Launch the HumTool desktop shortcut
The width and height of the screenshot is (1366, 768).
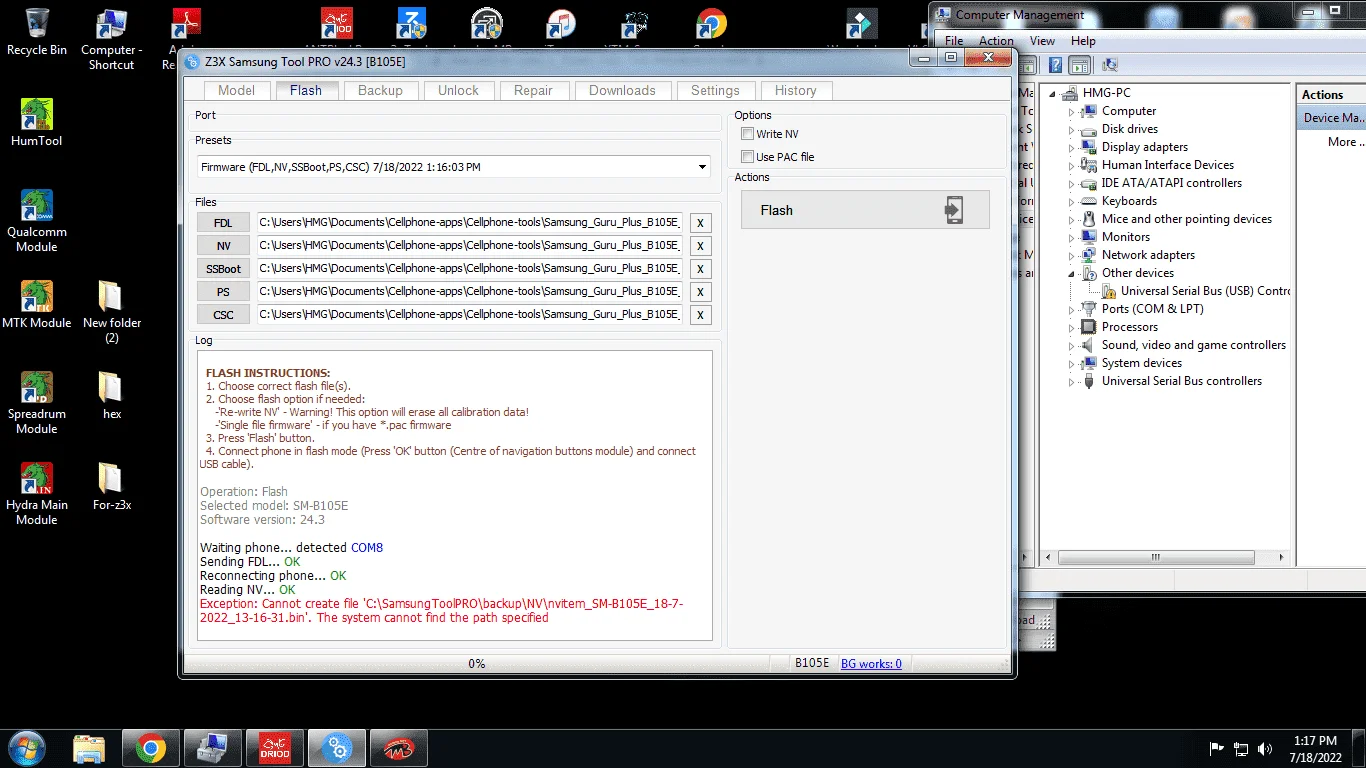pos(37,123)
